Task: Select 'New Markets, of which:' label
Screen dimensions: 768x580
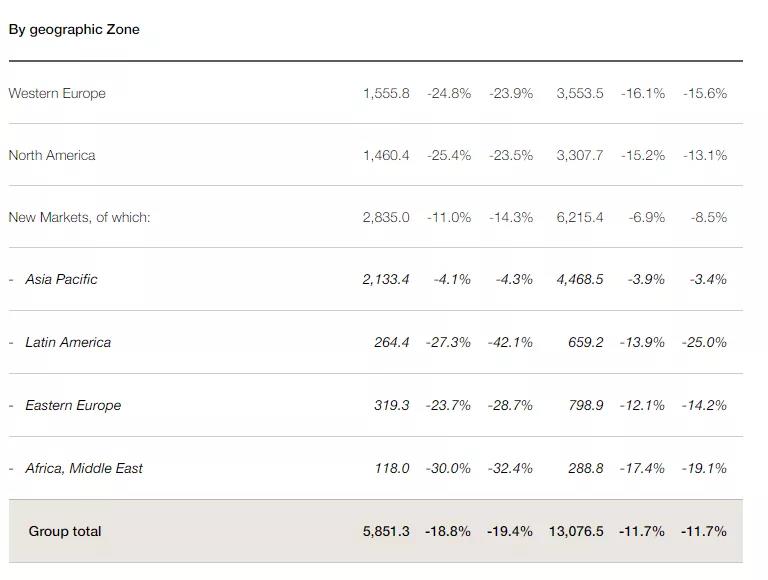Action: coord(79,217)
